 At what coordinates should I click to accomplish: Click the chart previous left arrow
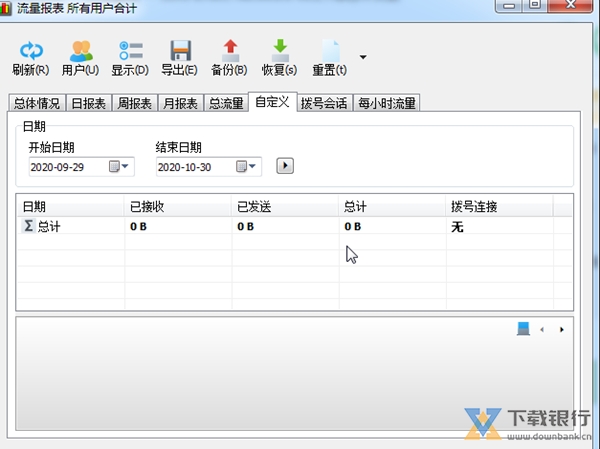[x=542, y=330]
